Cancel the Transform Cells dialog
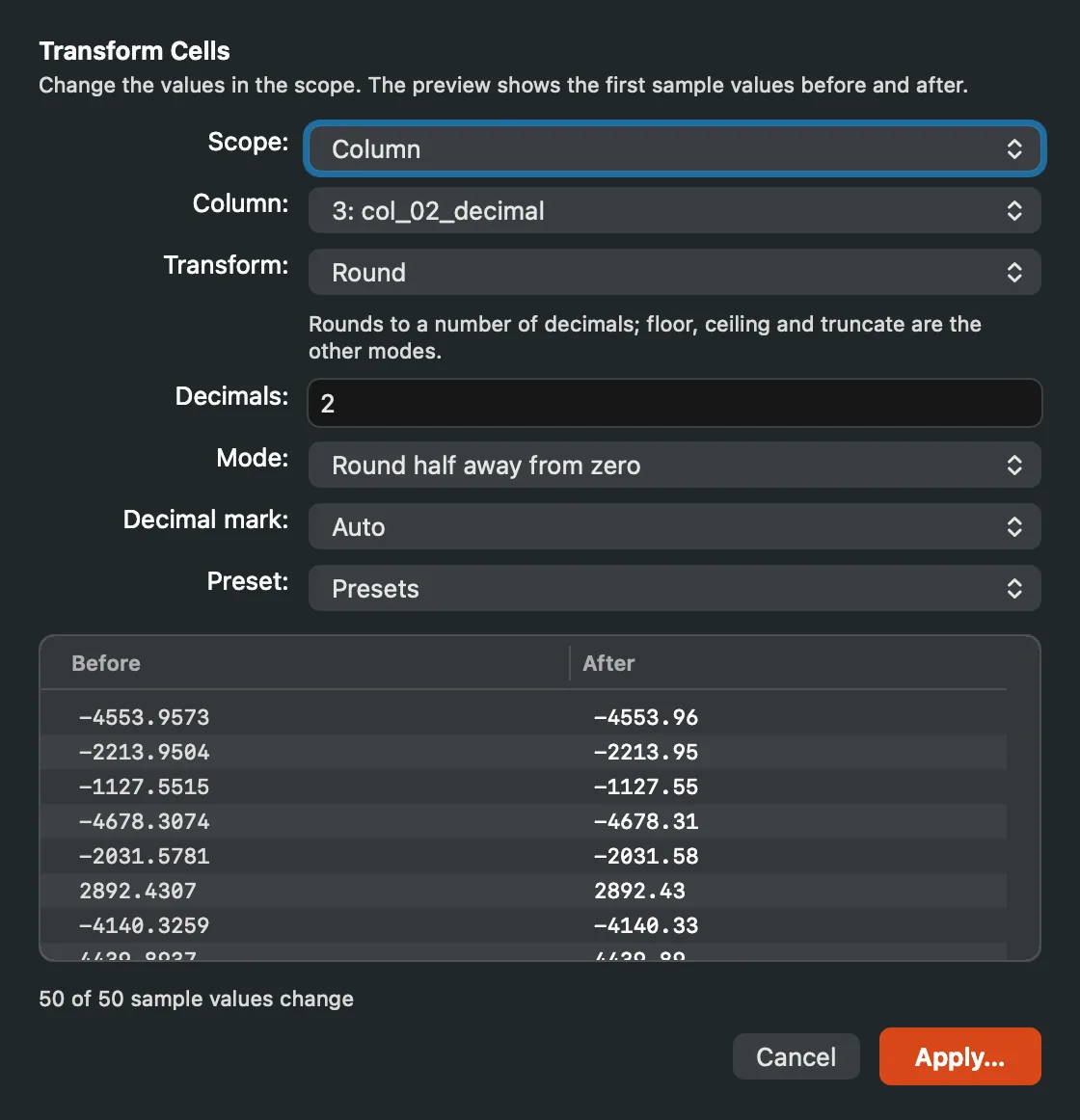Viewport: 1080px width, 1120px height. (x=796, y=1056)
